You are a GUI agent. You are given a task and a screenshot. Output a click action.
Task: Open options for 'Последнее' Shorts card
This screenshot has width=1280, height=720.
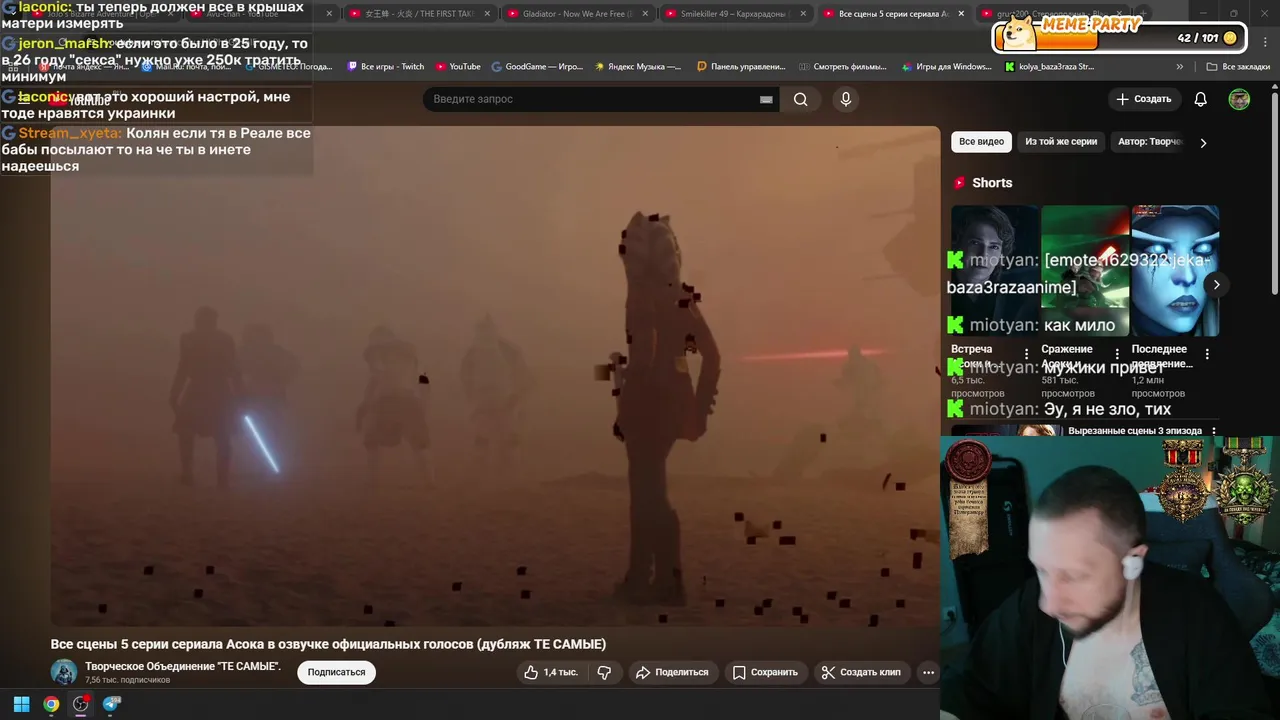1207,354
